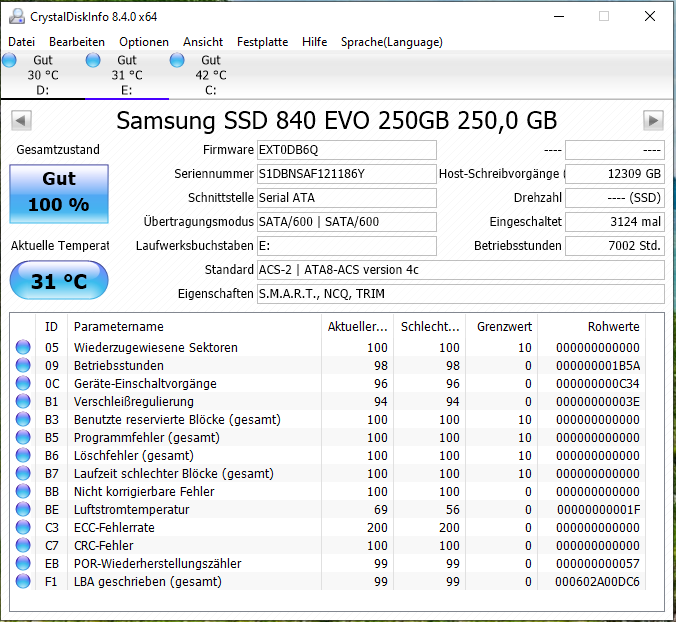This screenshot has height=622, width=676.
Task: Click status orb of LBA geschrieben row
Action: pyautogui.click(x=23, y=581)
